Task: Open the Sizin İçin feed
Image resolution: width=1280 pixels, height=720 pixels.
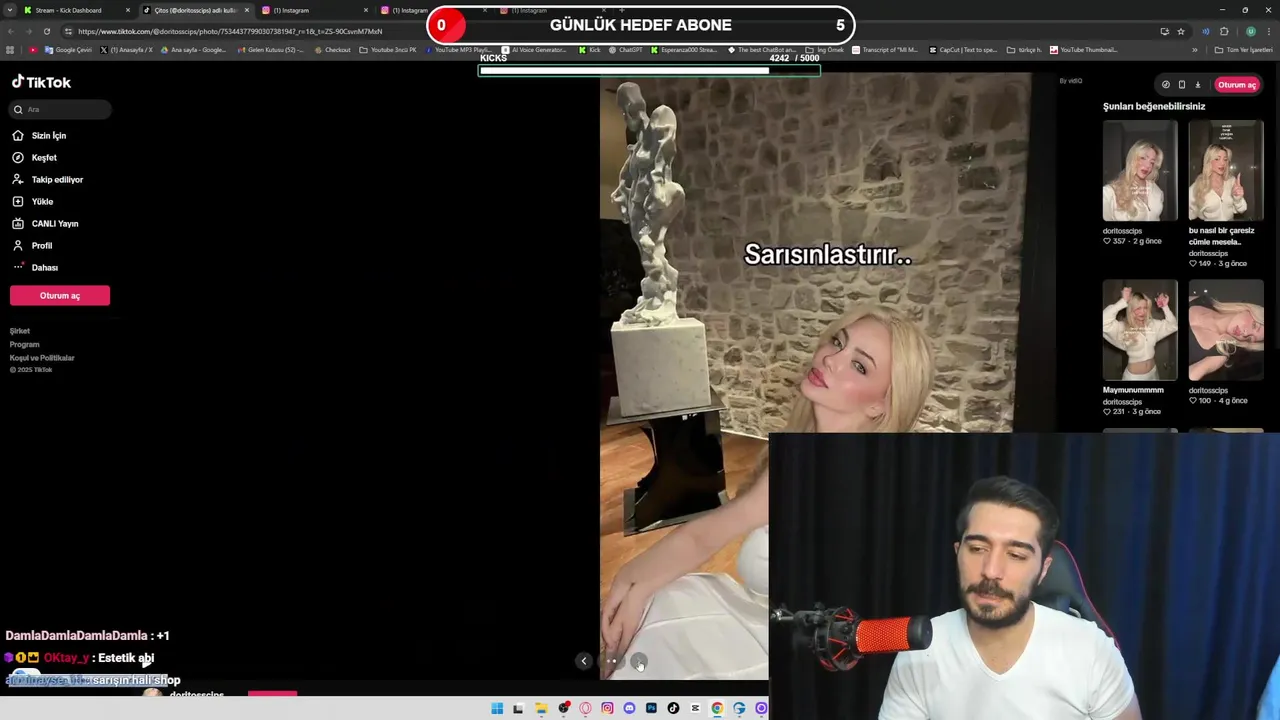Action: (39, 135)
